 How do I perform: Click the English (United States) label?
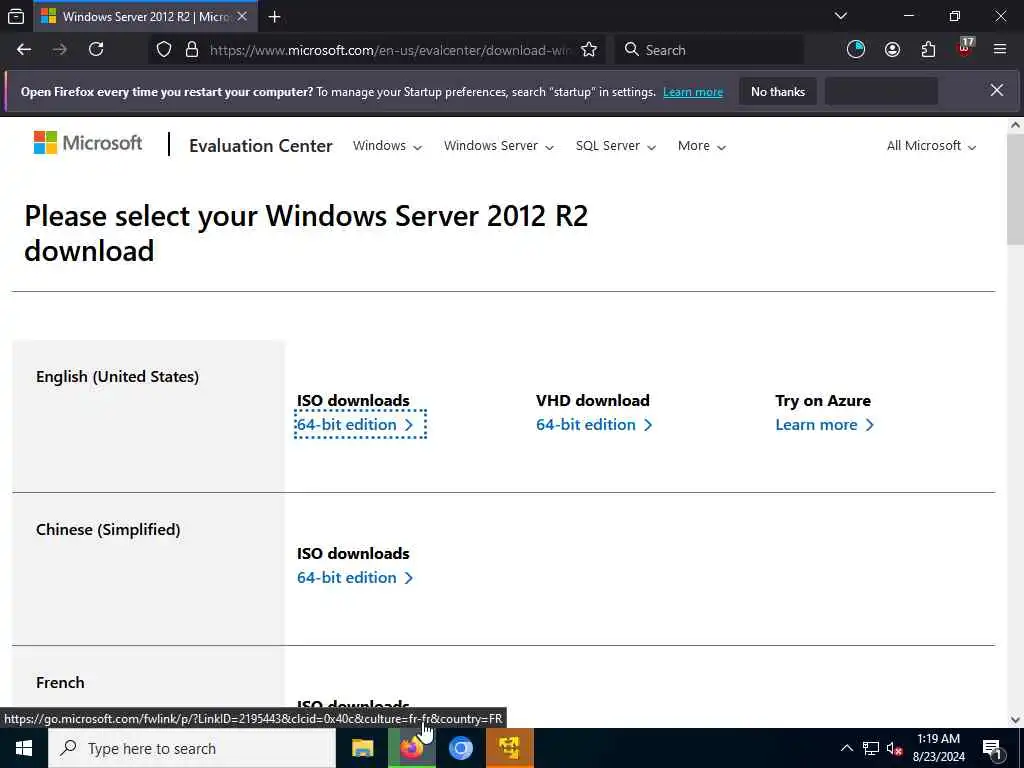point(118,376)
